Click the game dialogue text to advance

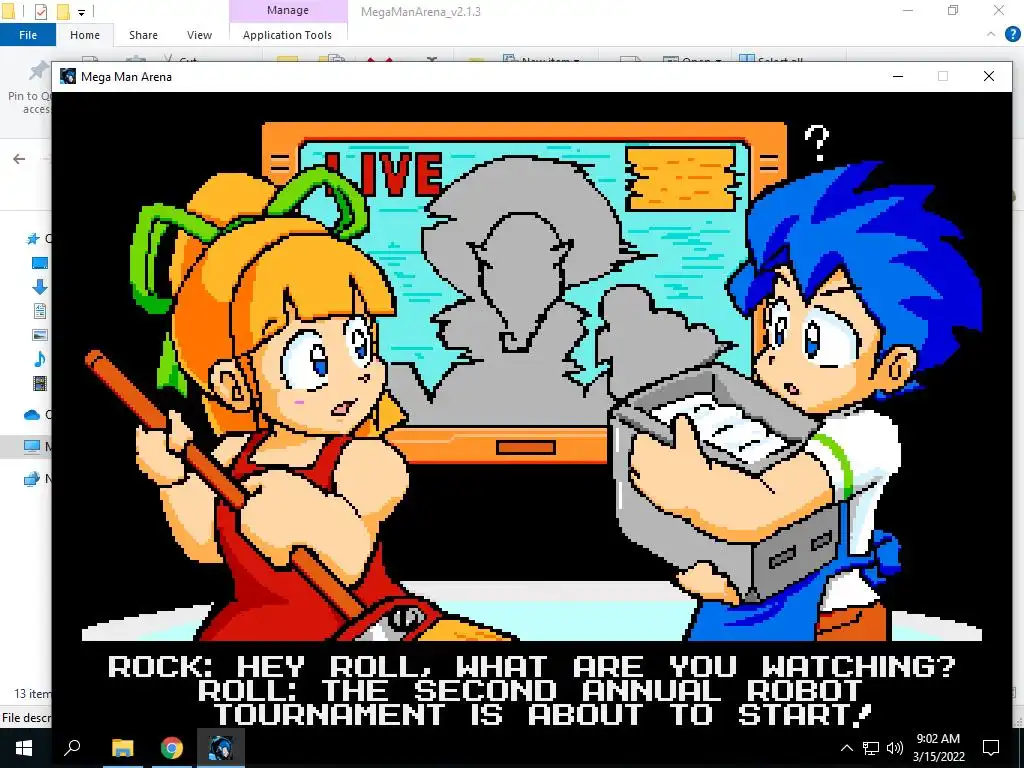tap(532, 691)
